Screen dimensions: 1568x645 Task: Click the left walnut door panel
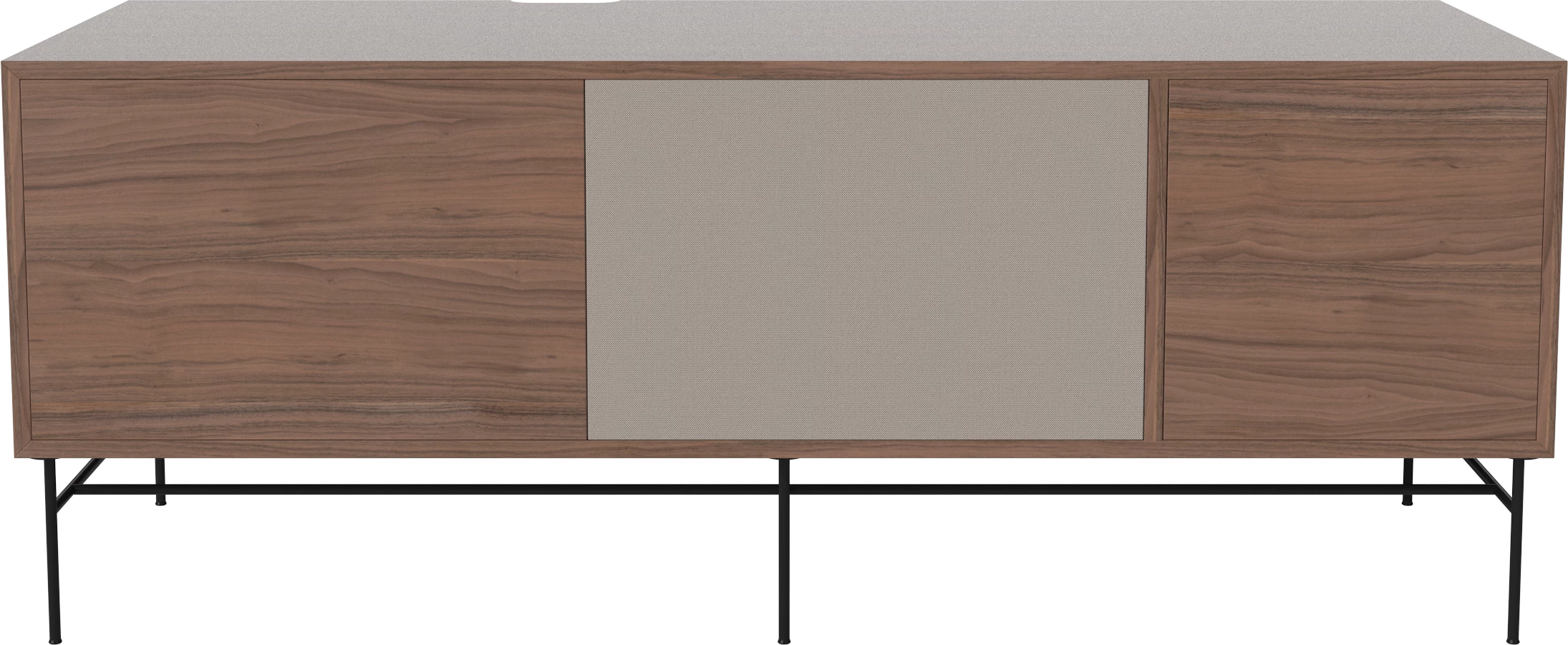coord(301,259)
